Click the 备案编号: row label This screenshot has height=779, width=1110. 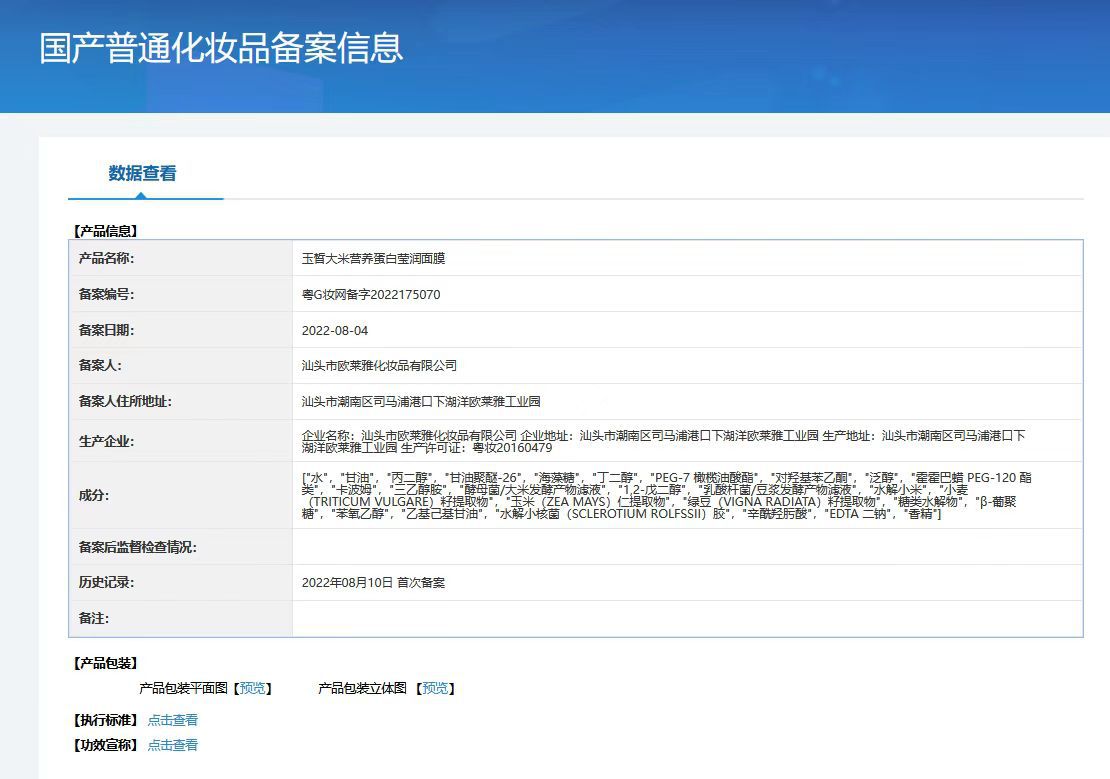click(106, 295)
